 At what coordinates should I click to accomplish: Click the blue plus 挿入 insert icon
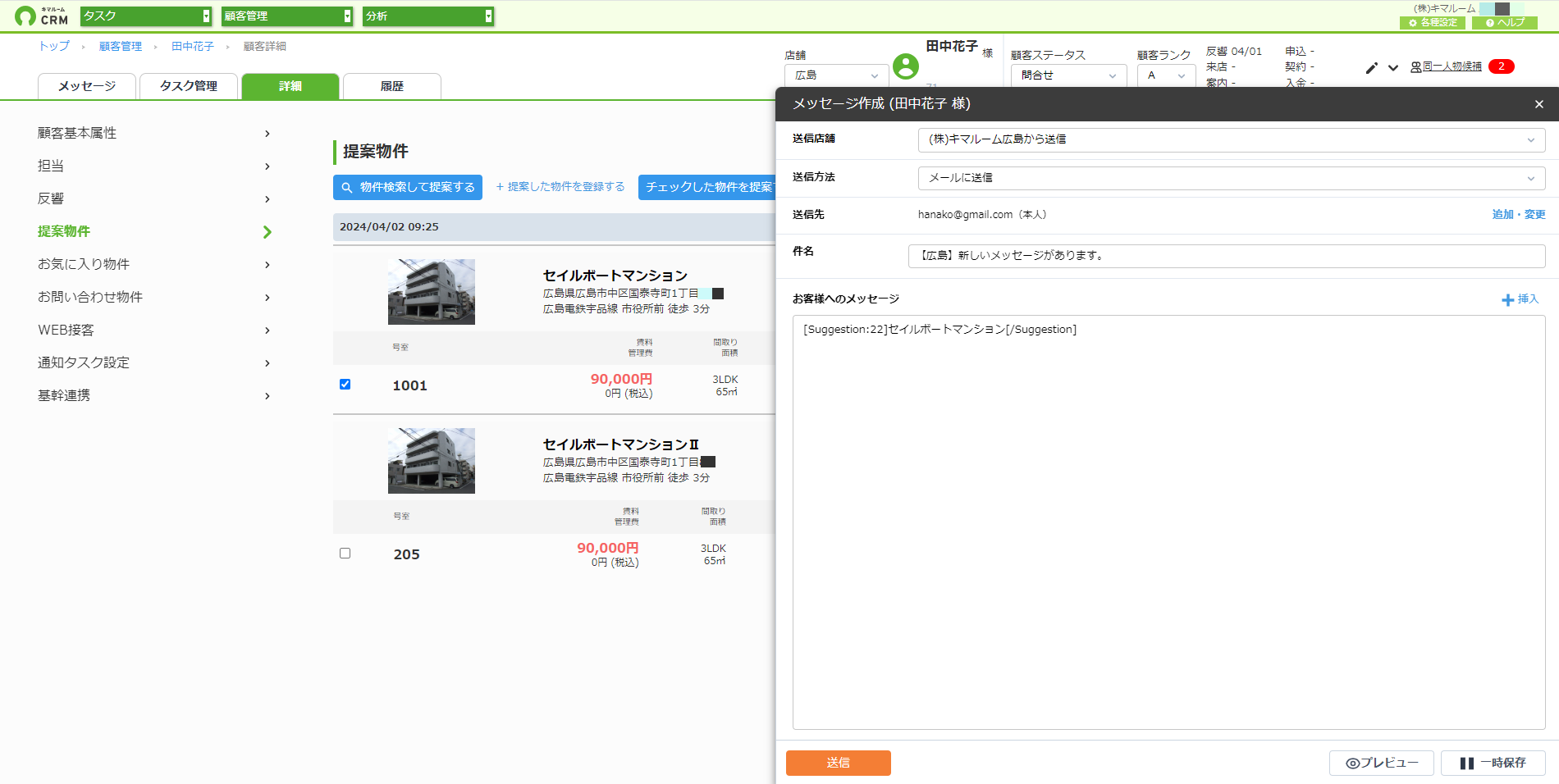1520,299
